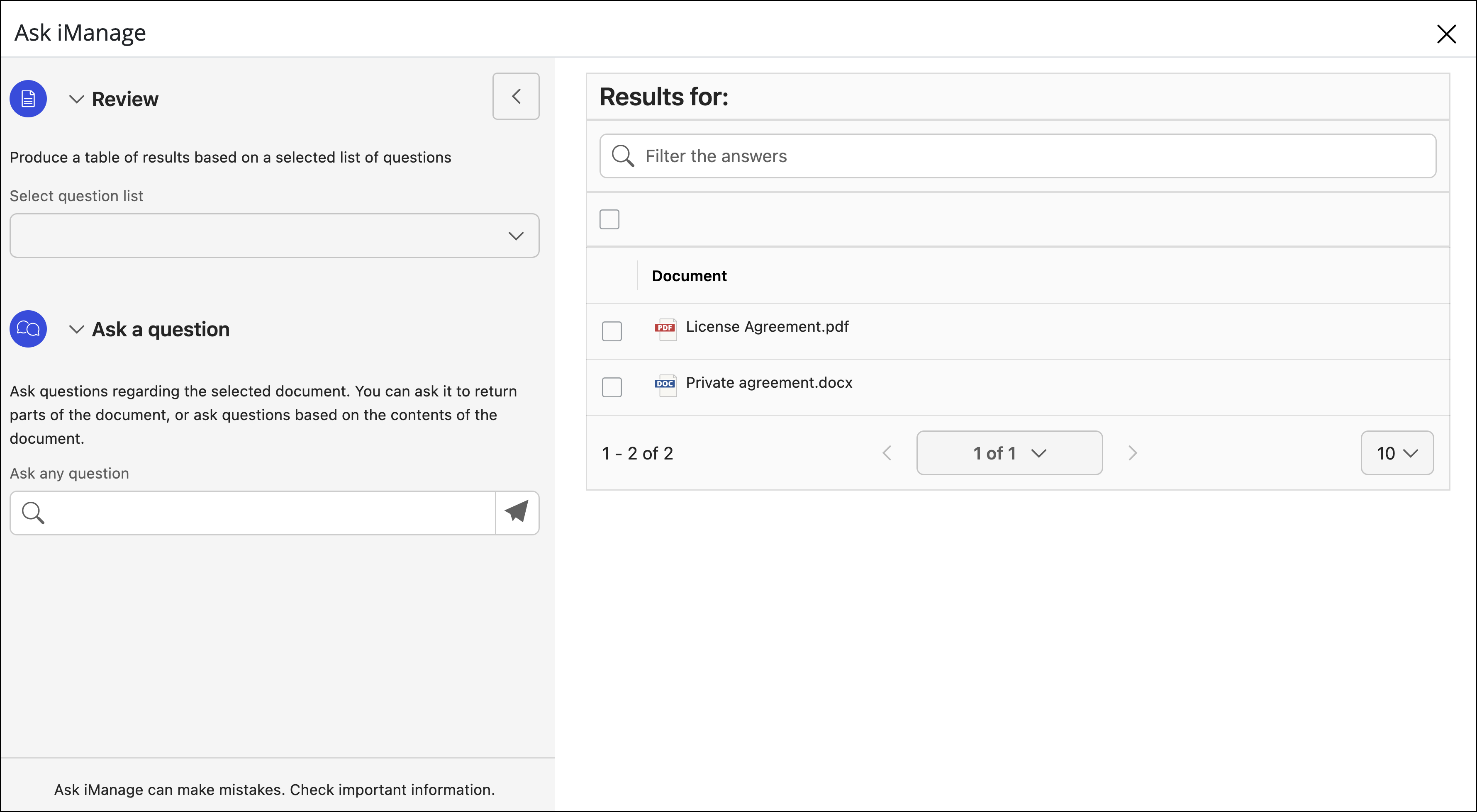Click the Filter the answers input field
The width and height of the screenshot is (1477, 812).
click(1018, 156)
